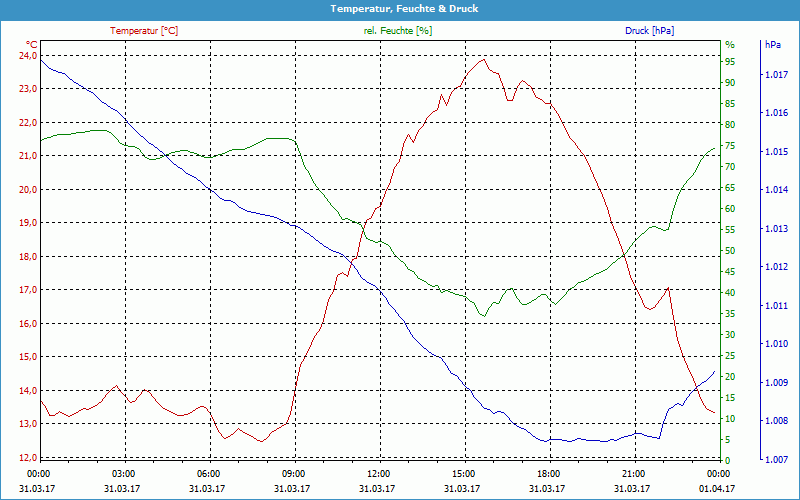Click the 06:00 time axis label
This screenshot has height=500, width=800.
[x=209, y=472]
